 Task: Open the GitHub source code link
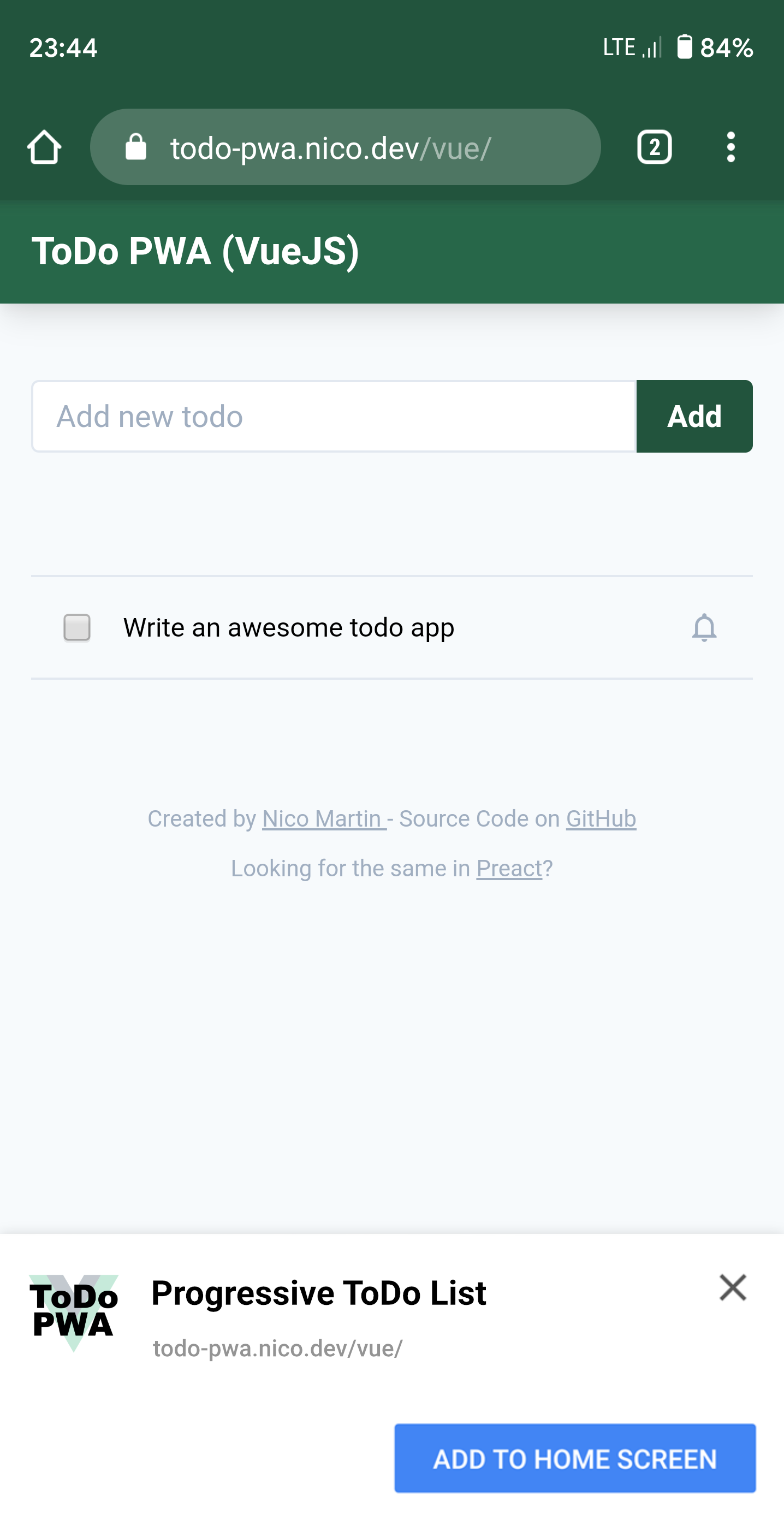(601, 818)
